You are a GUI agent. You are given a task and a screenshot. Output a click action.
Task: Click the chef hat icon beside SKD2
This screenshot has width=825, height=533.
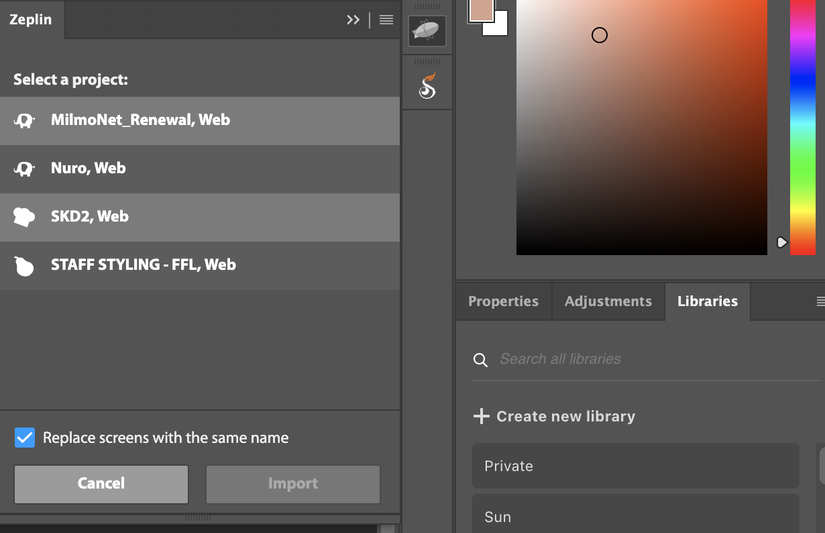tap(24, 217)
